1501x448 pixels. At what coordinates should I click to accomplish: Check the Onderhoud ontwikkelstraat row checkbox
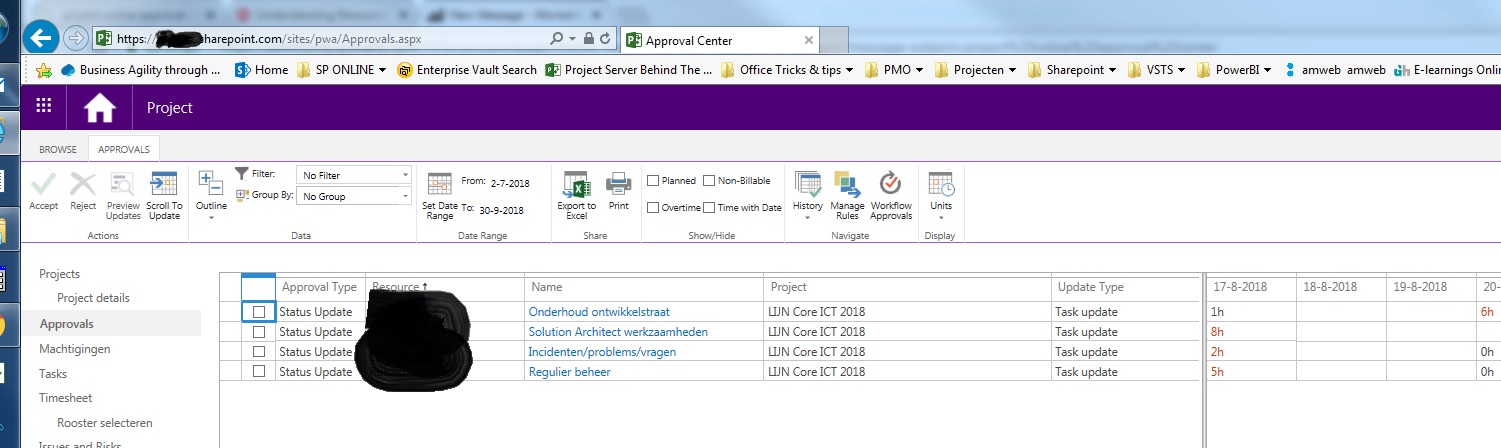coord(259,312)
